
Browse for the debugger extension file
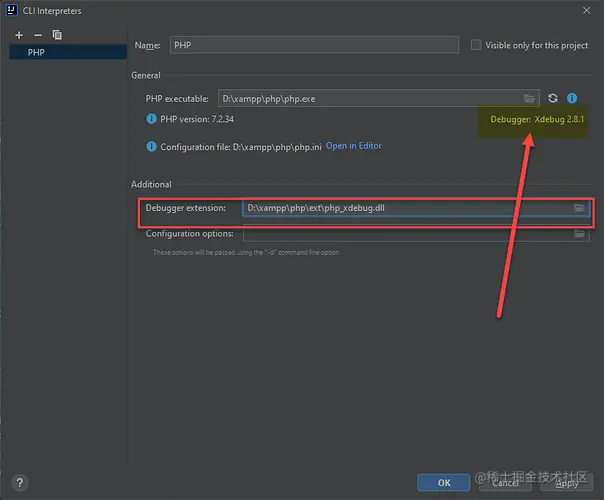pos(579,208)
